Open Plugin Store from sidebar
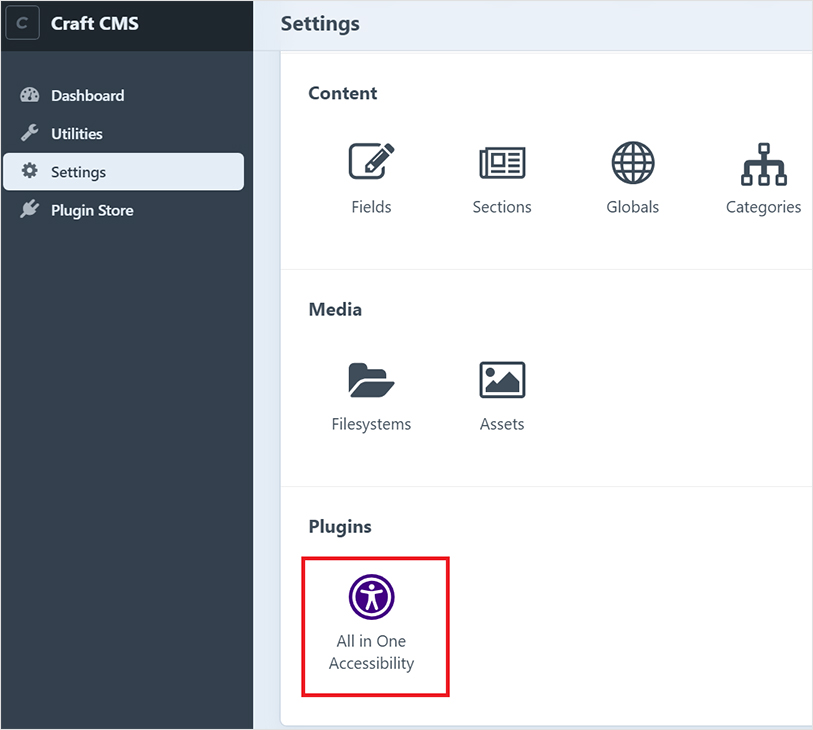The image size is (813, 730). (92, 210)
